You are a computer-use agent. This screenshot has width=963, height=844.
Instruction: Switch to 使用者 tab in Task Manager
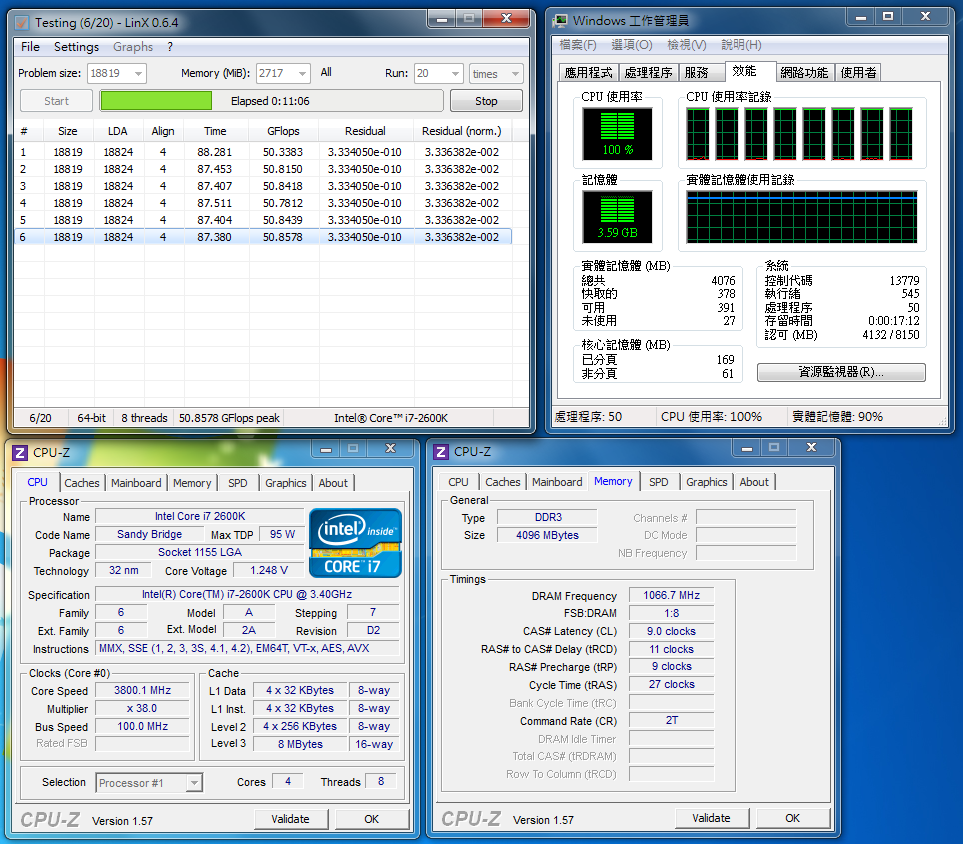[x=858, y=72]
